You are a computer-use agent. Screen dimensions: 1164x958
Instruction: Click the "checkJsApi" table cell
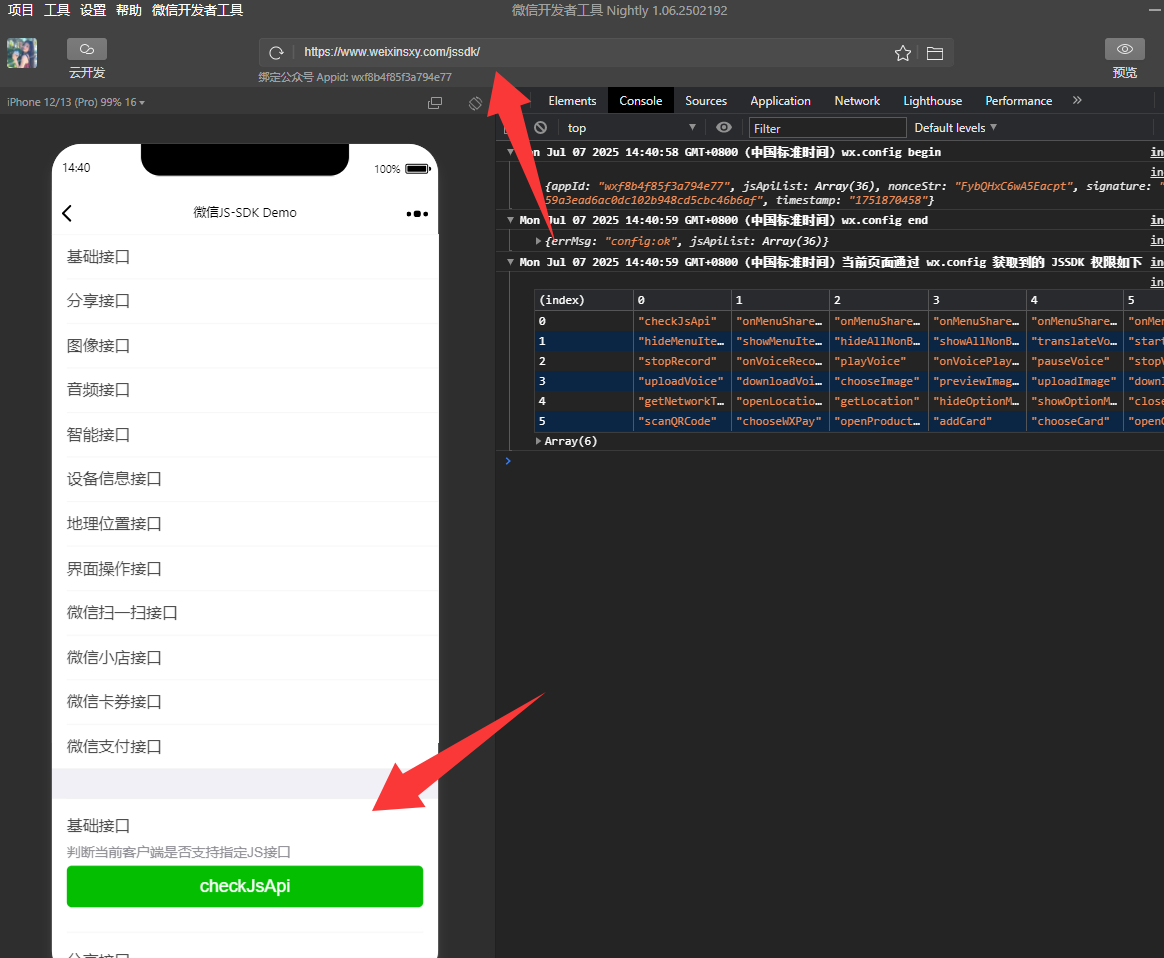(681, 321)
